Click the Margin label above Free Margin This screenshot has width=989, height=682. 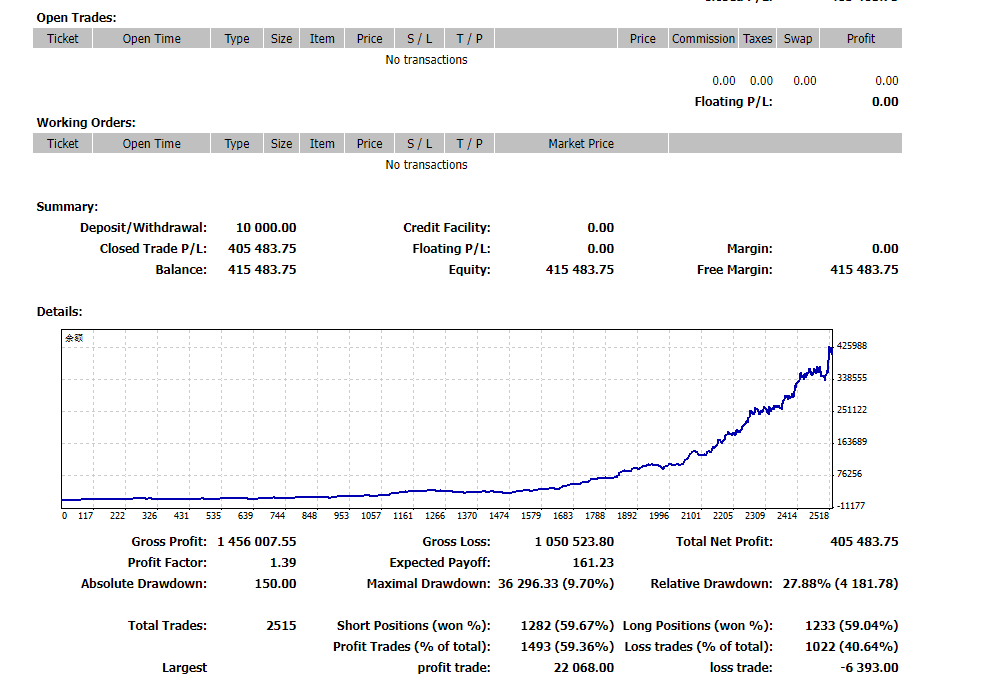tap(749, 248)
